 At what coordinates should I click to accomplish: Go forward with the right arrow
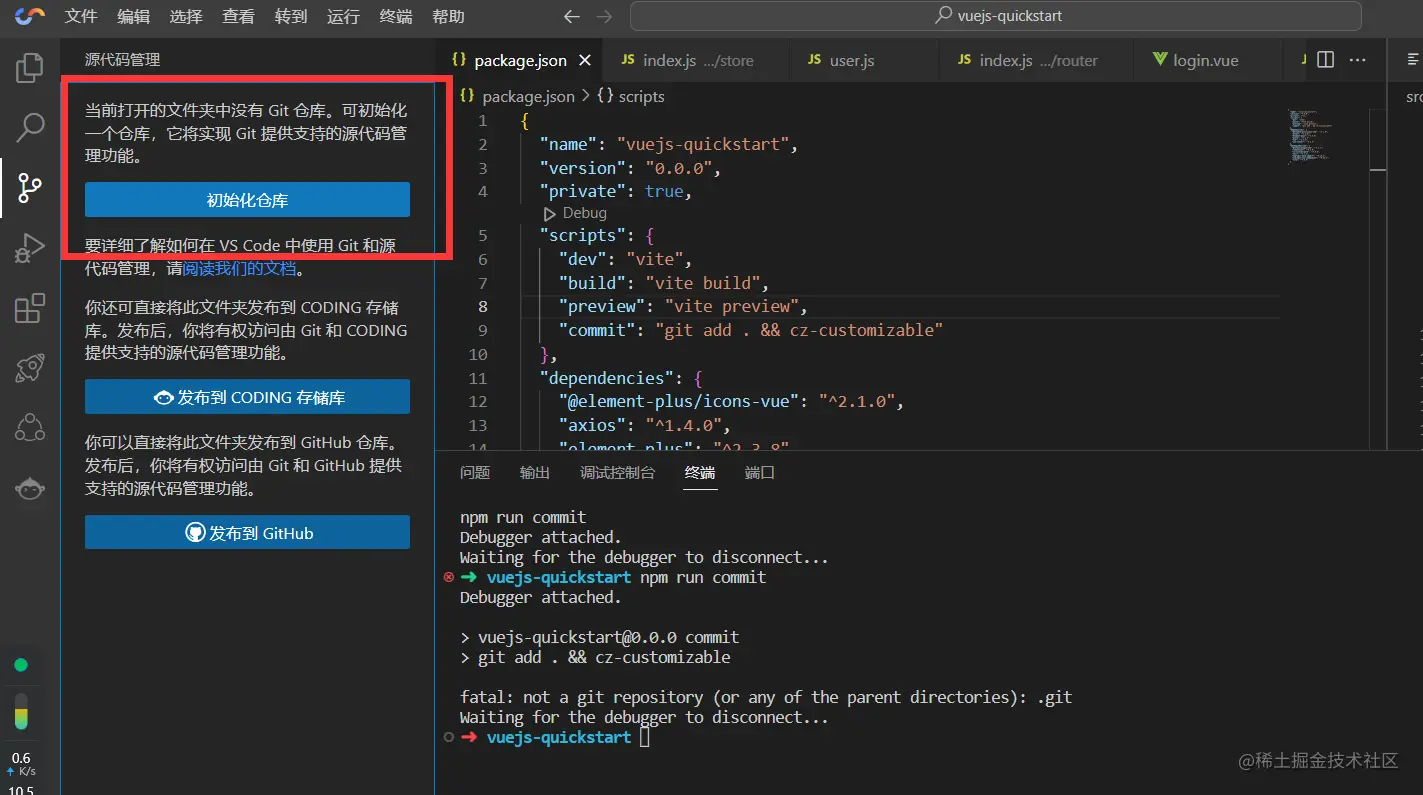[603, 16]
